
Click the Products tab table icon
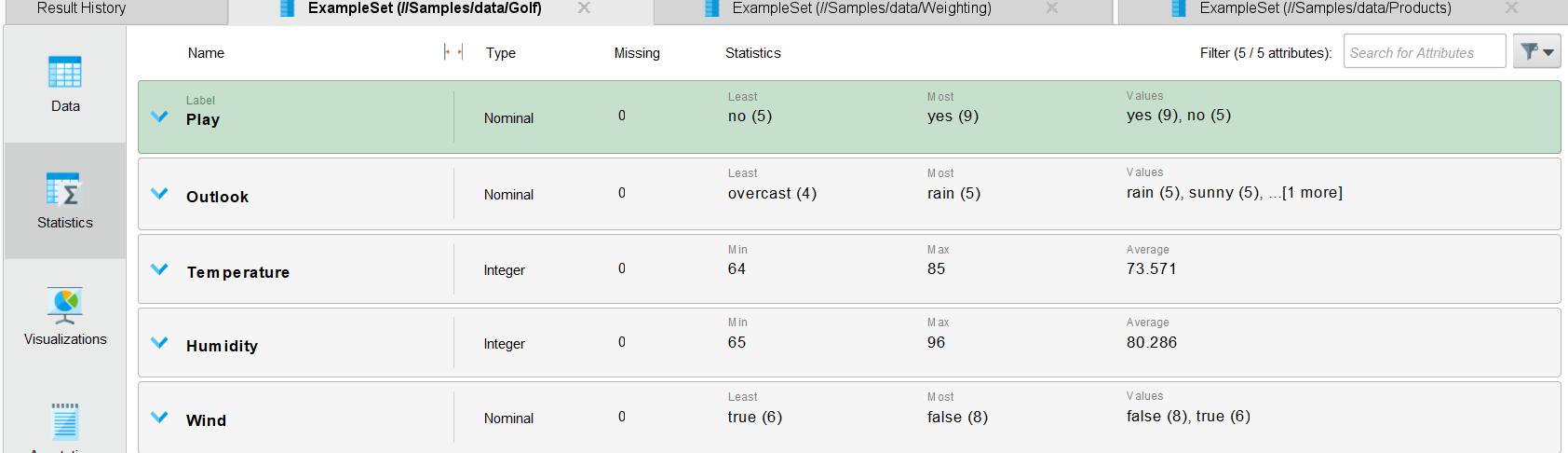pos(1179,8)
